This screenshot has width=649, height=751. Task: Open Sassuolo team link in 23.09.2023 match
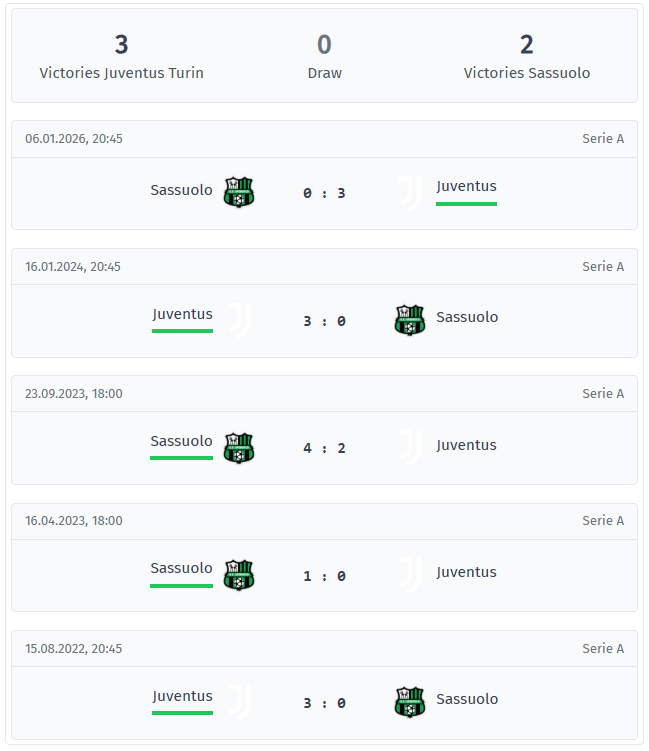click(181, 441)
